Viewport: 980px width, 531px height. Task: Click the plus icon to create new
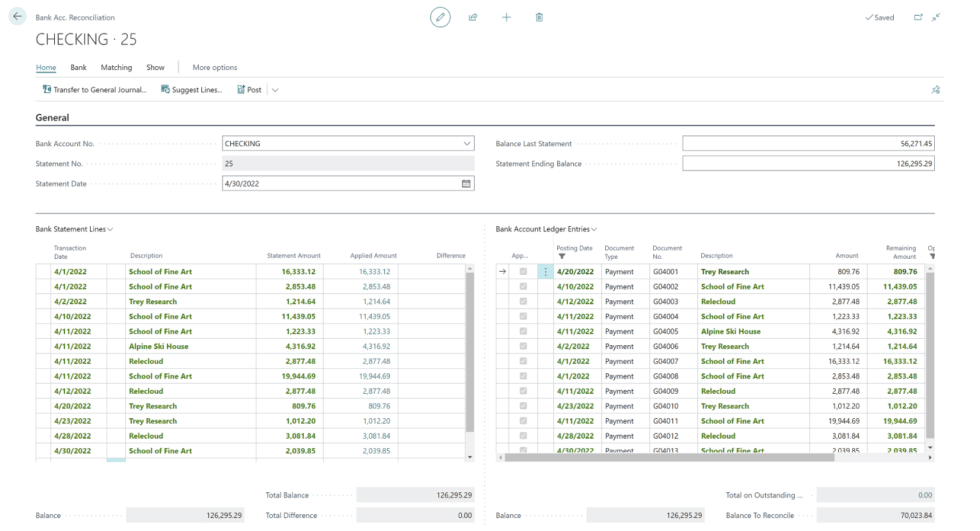point(506,17)
